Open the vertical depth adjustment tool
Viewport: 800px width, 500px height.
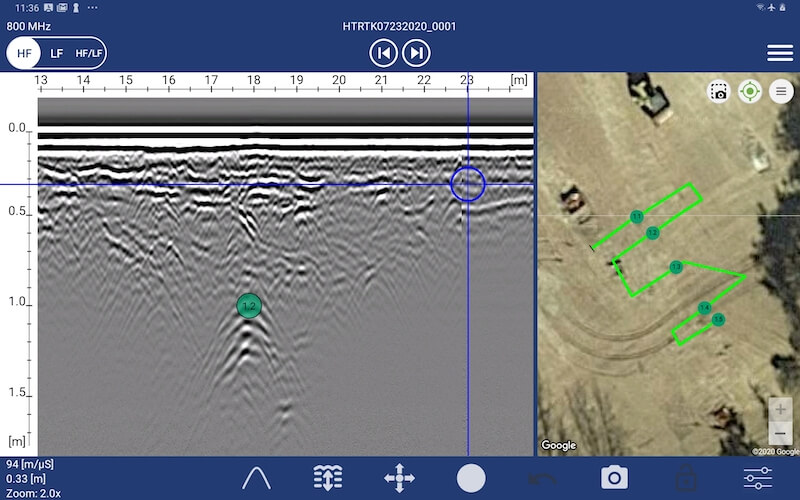click(x=328, y=478)
